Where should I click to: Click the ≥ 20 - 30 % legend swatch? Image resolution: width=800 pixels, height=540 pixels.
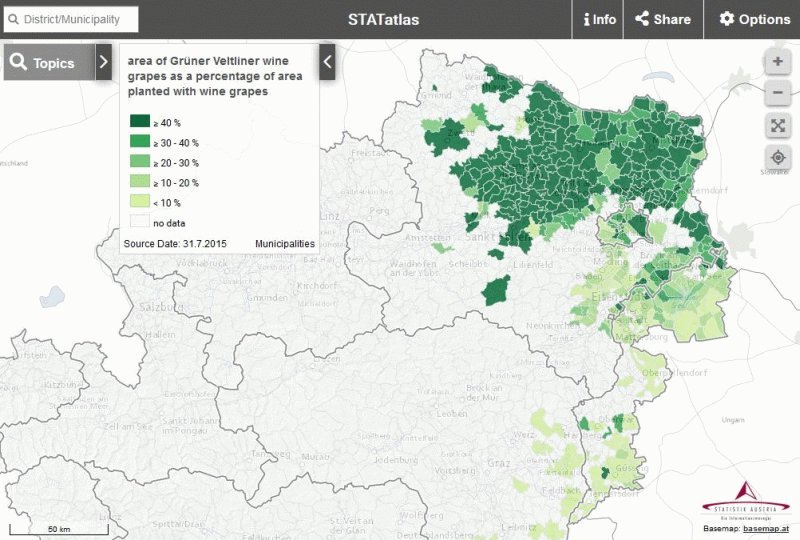tap(138, 162)
